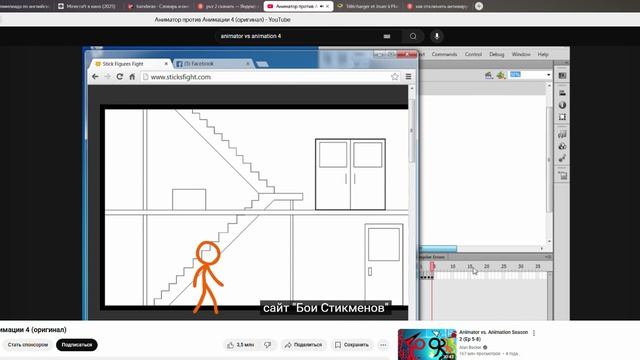Open the Animator vs. Animation Season 2 thumbnail

click(x=427, y=344)
